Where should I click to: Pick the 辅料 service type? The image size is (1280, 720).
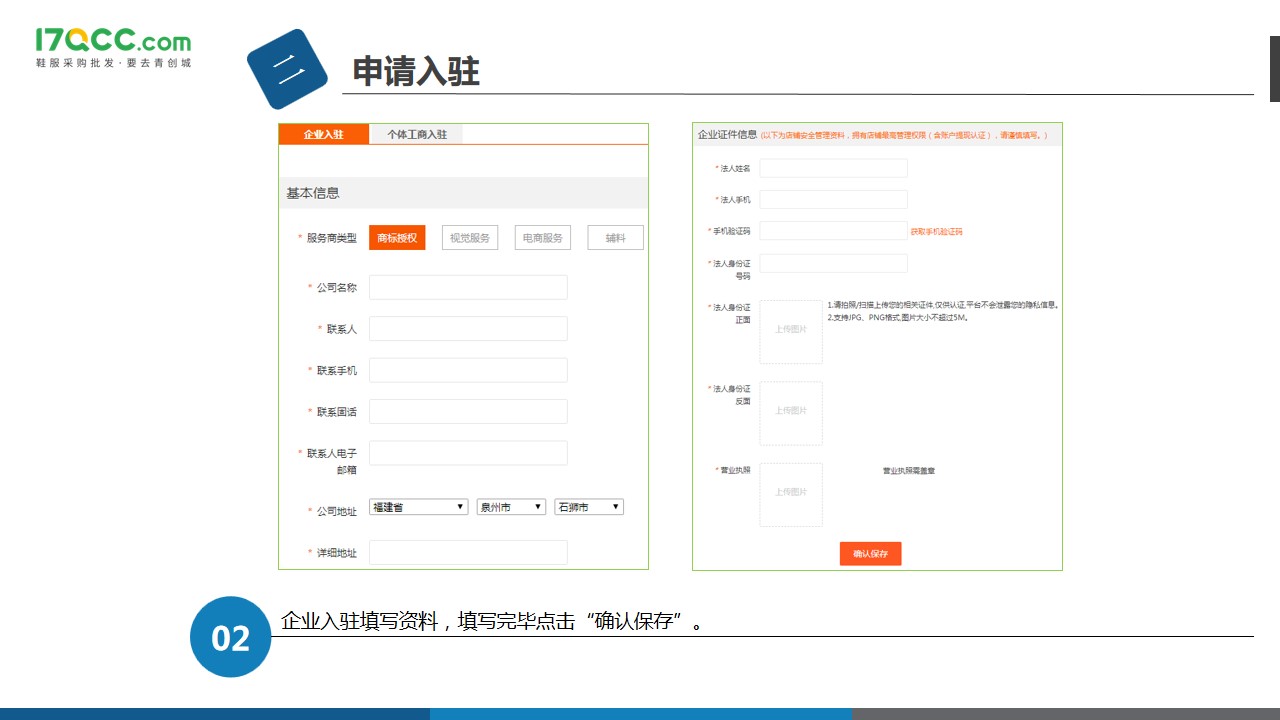click(615, 238)
